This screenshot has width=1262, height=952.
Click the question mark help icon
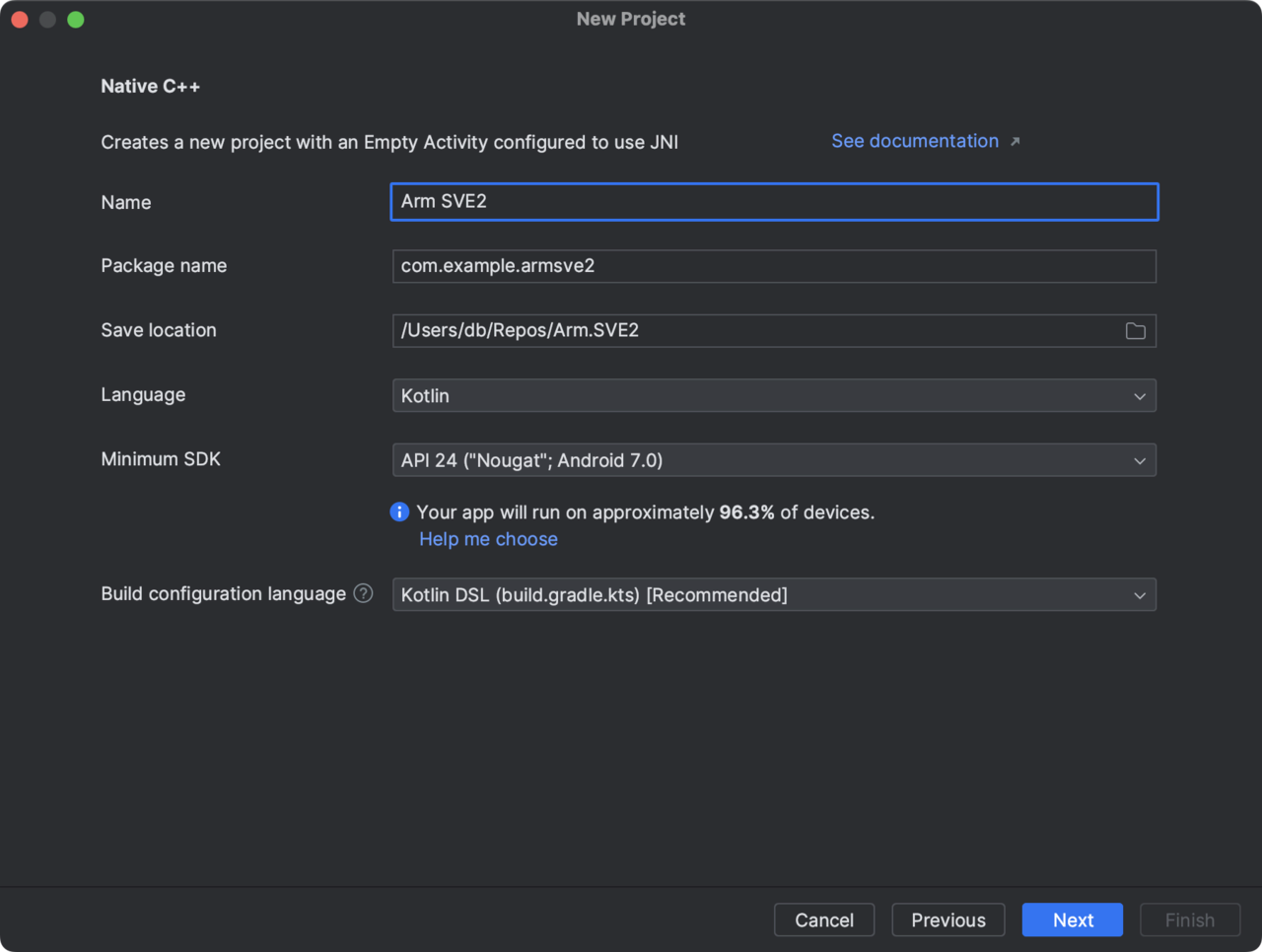point(364,593)
